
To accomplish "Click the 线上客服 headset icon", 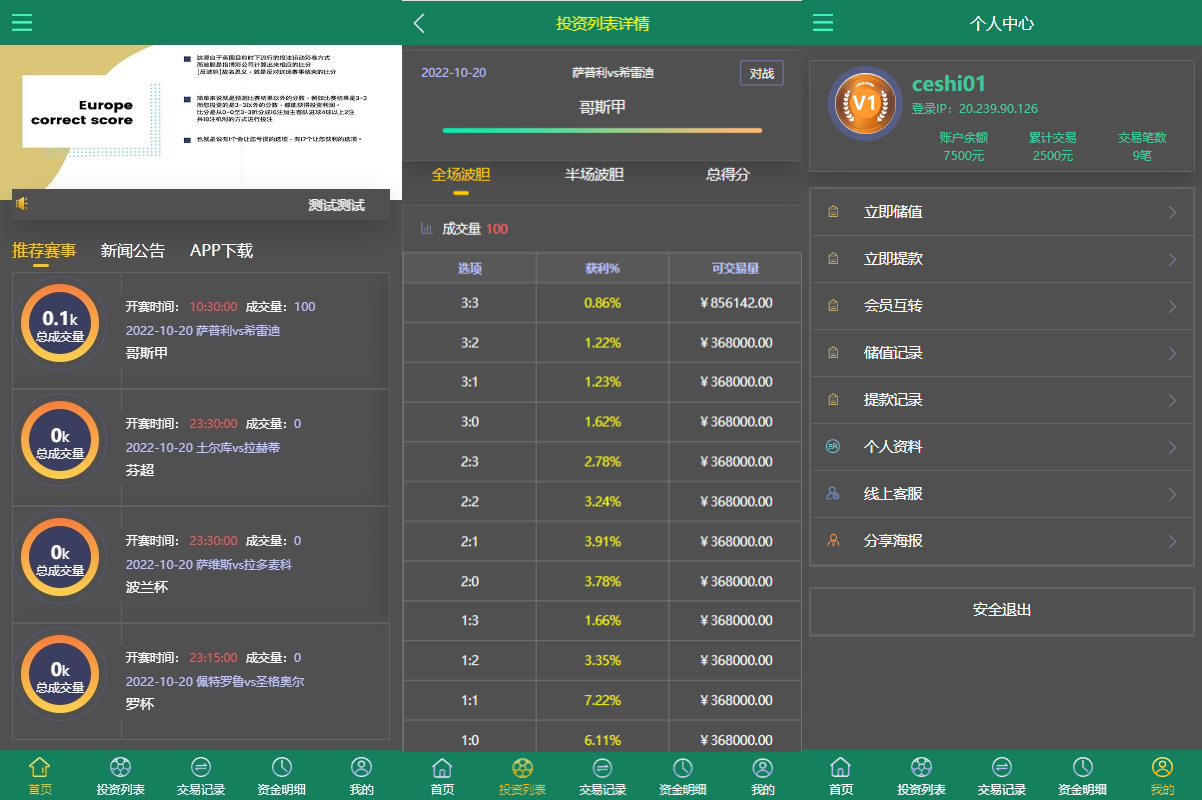I will pyautogui.click(x=833, y=493).
